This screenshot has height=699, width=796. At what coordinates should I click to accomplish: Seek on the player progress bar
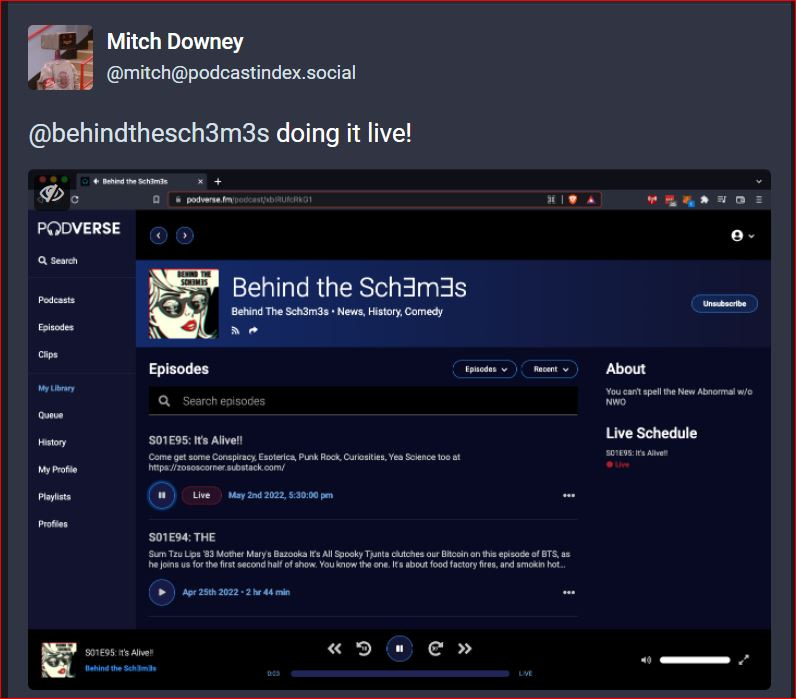(x=400, y=674)
